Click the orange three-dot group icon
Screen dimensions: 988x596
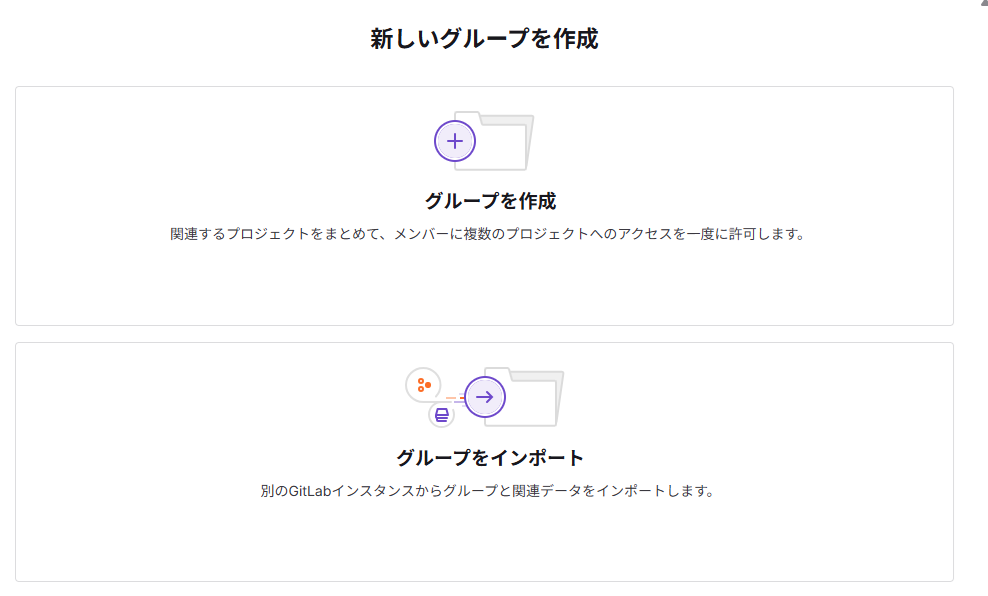point(423,384)
